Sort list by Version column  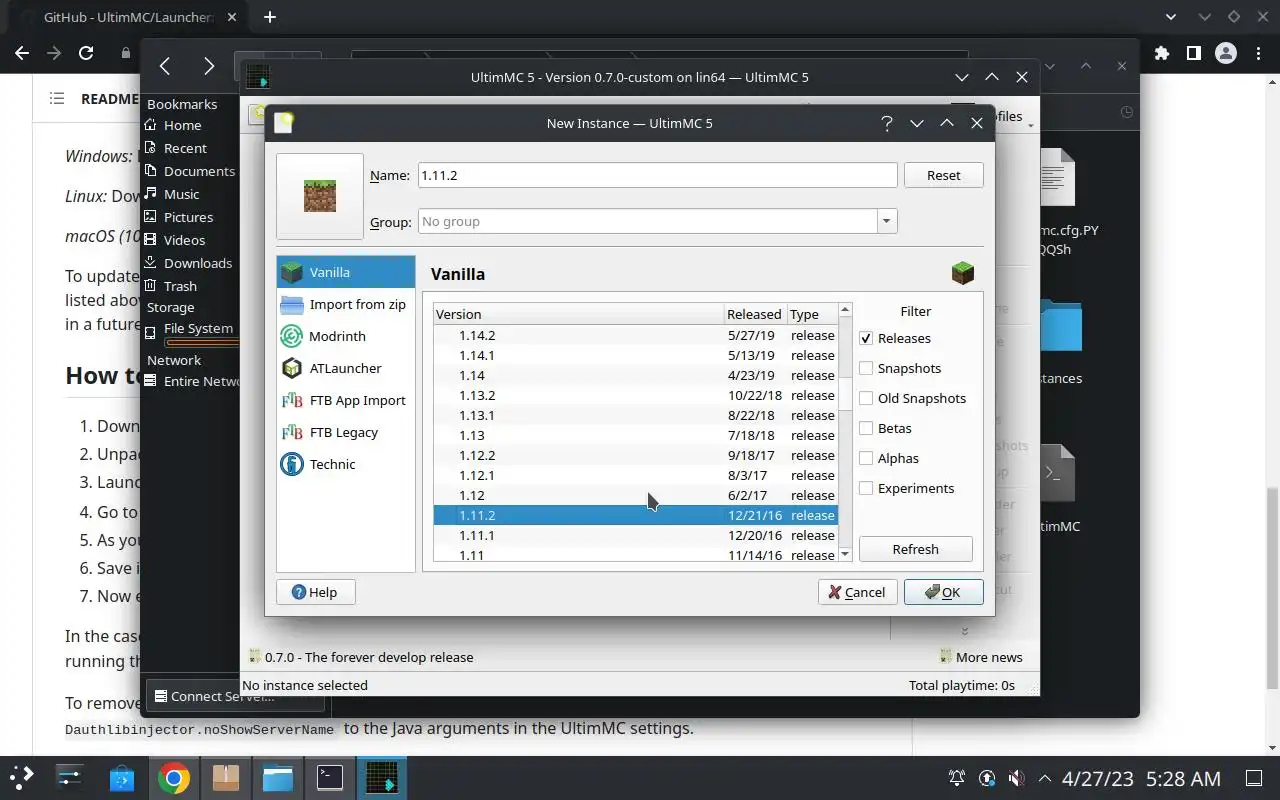pyautogui.click(x=578, y=314)
